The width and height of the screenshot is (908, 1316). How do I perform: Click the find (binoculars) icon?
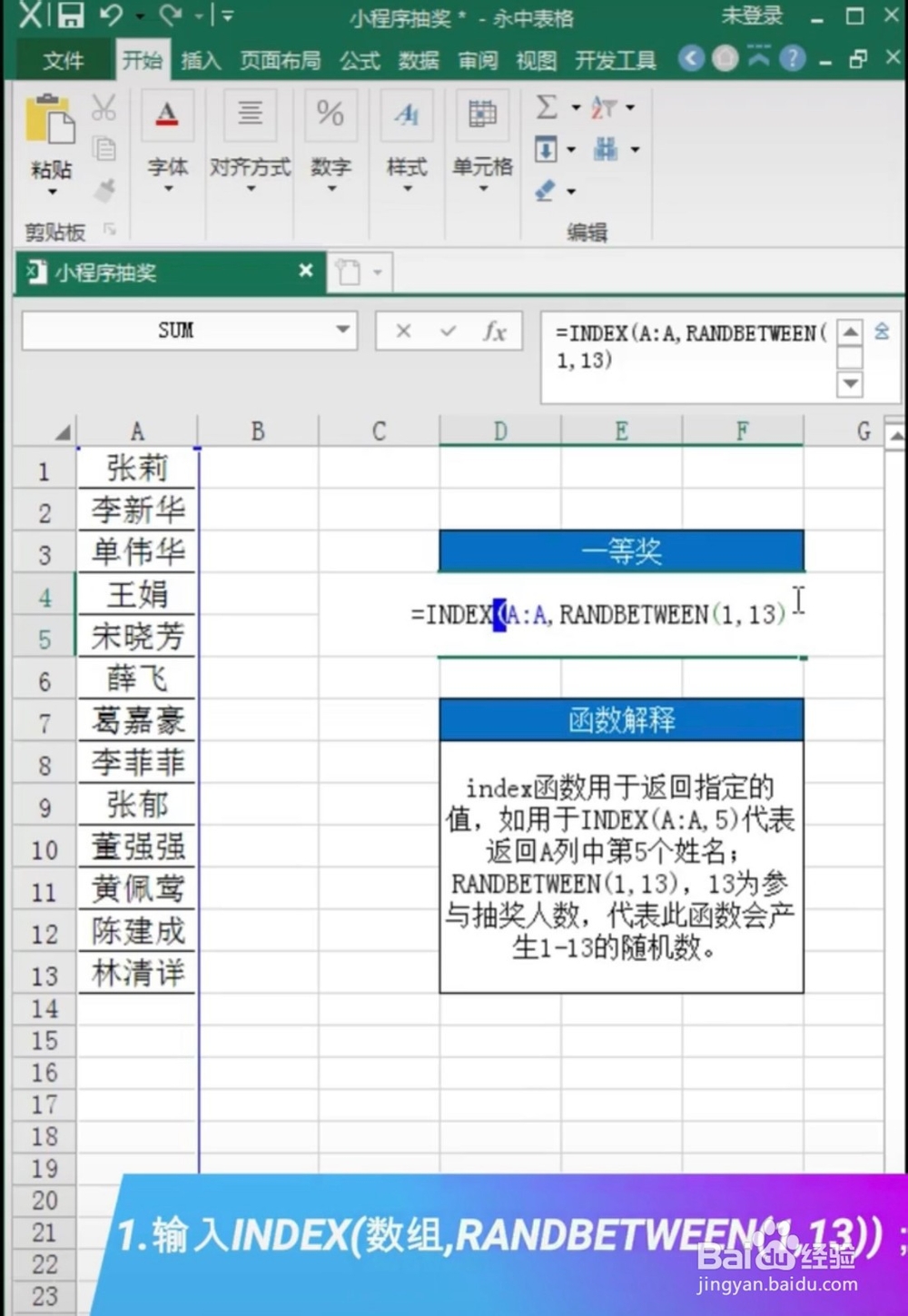click(605, 148)
